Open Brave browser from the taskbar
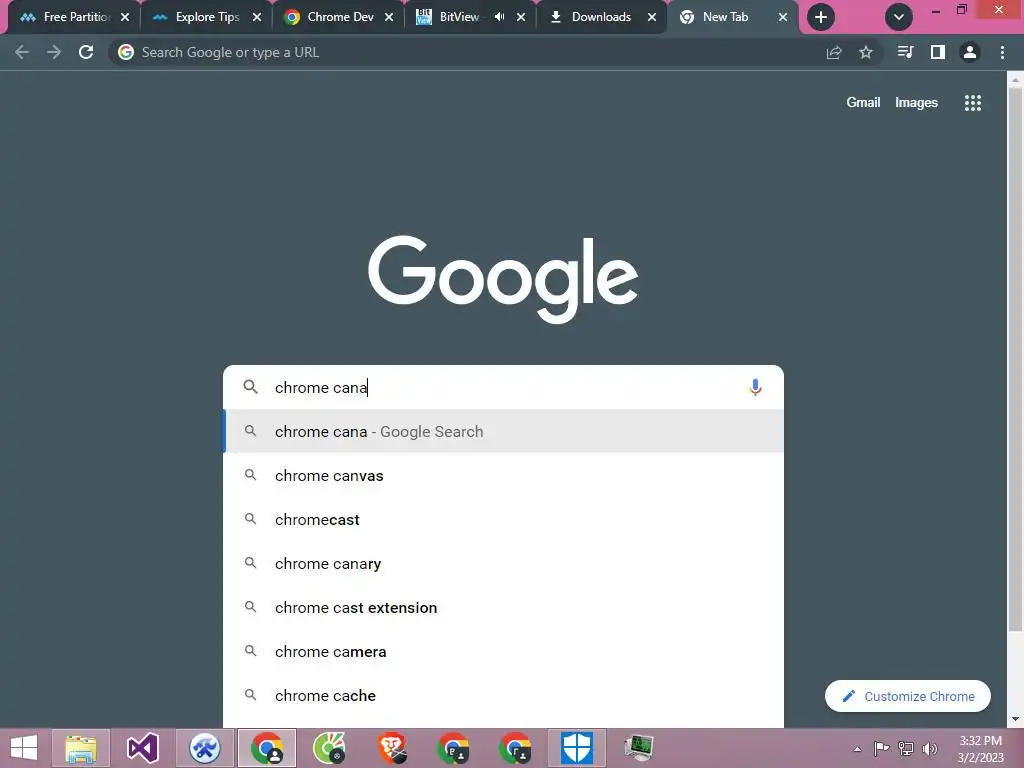 point(392,748)
